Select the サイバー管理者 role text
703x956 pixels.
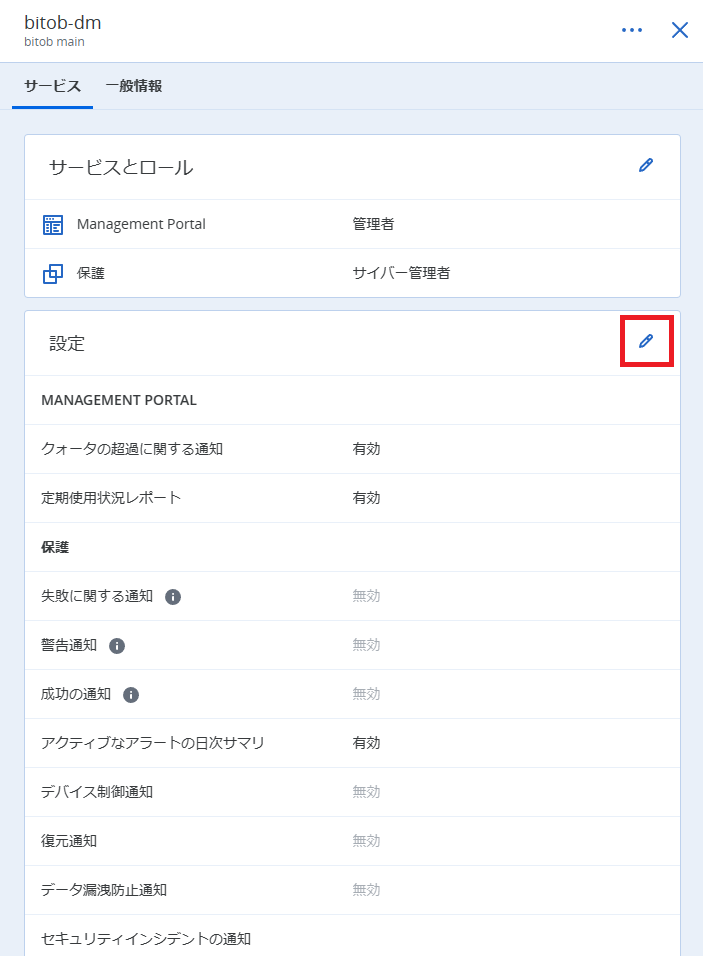tap(401, 273)
